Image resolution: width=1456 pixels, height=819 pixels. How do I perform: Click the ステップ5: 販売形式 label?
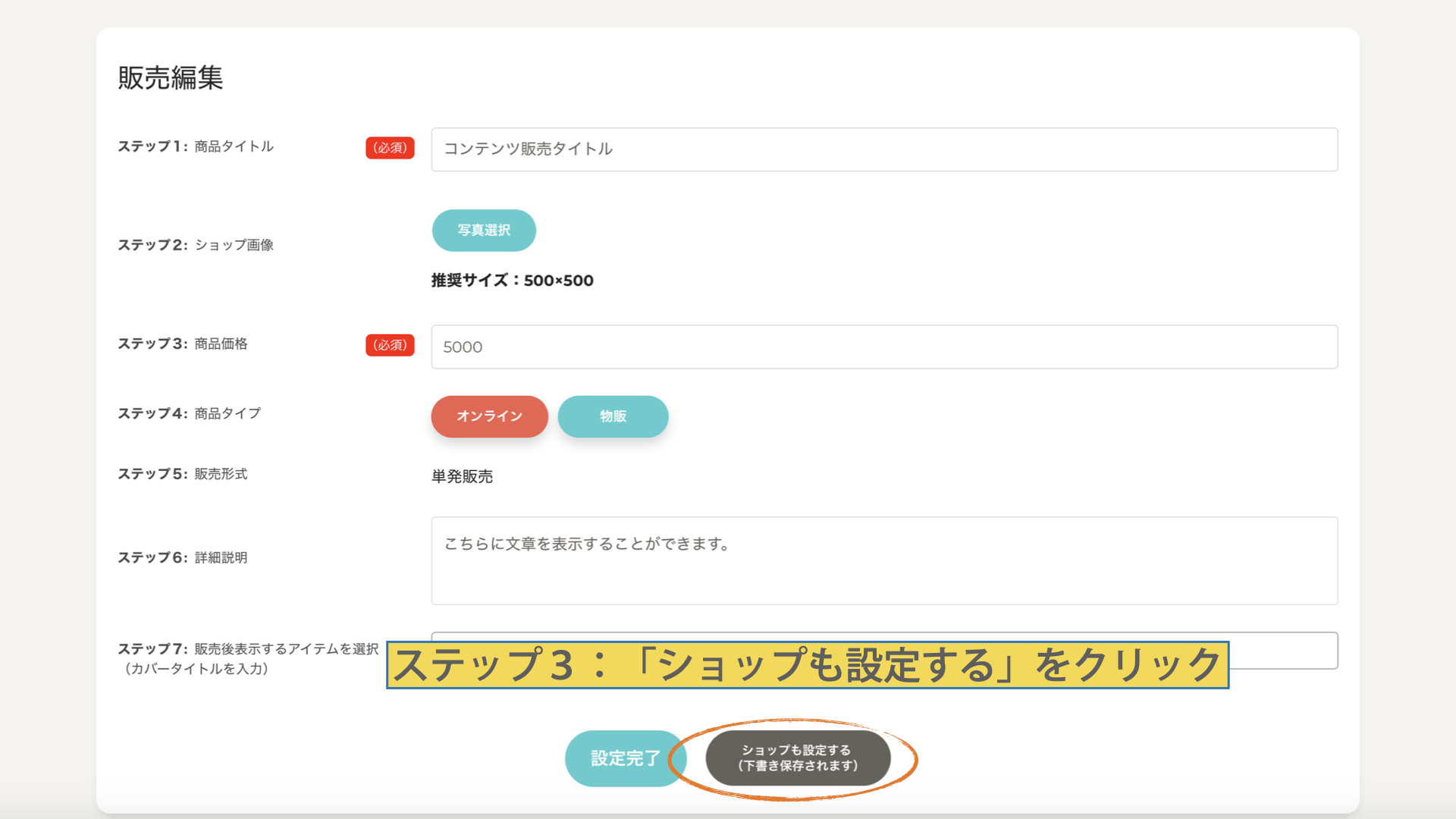tap(182, 474)
